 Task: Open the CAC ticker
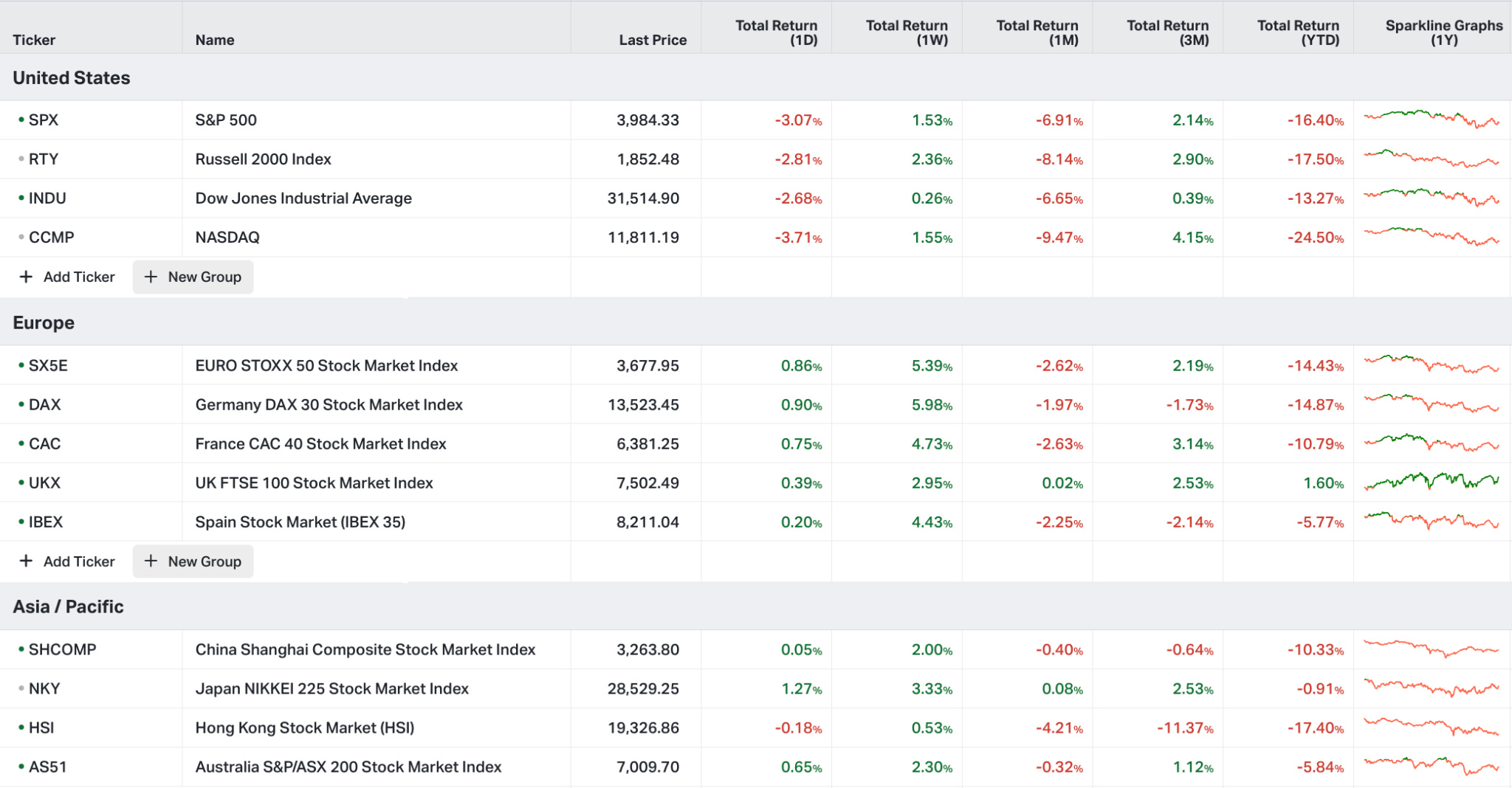pyautogui.click(x=44, y=443)
